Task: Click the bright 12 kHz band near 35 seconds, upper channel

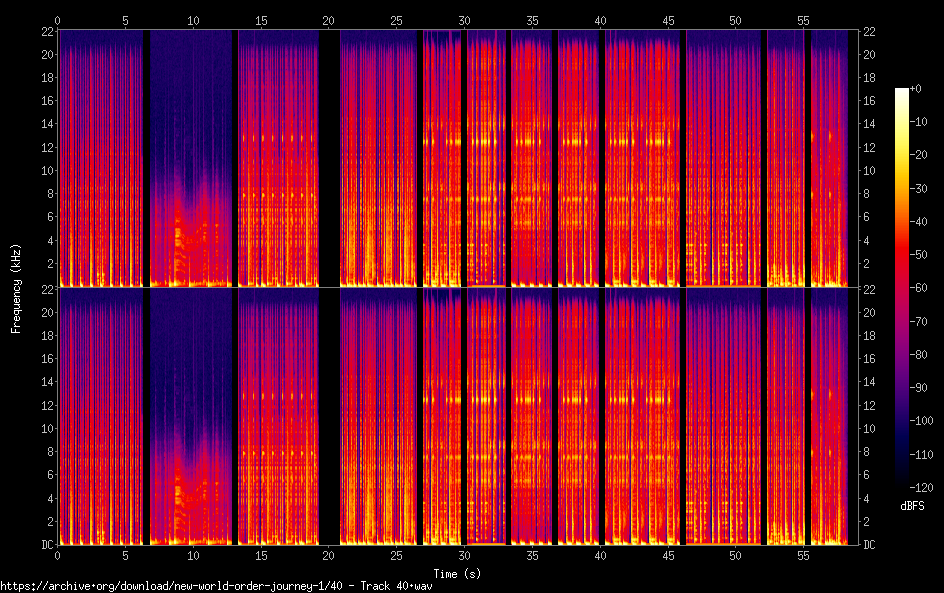Action: coord(528,141)
